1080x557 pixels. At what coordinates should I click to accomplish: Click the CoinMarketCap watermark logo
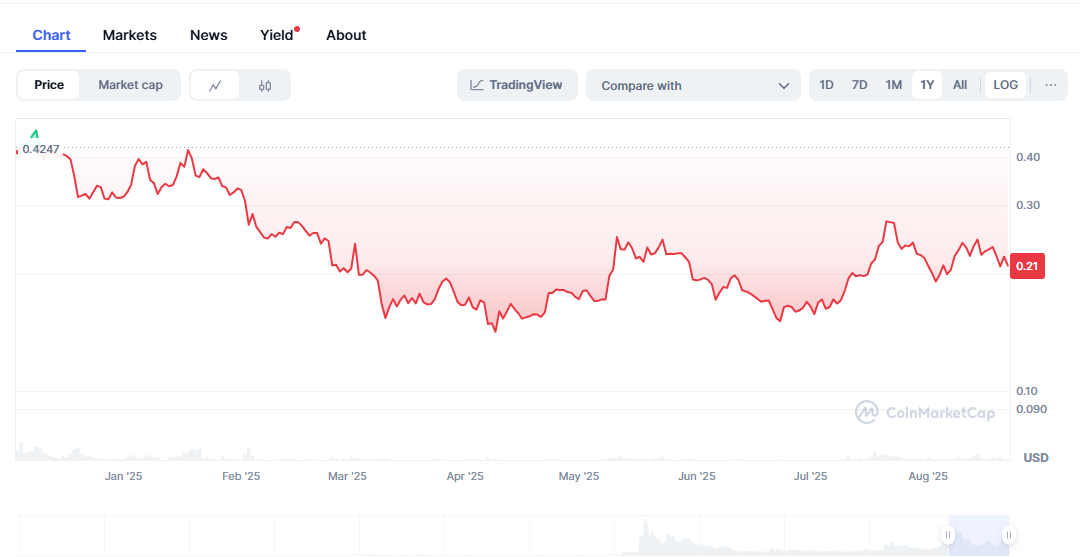click(x=866, y=412)
